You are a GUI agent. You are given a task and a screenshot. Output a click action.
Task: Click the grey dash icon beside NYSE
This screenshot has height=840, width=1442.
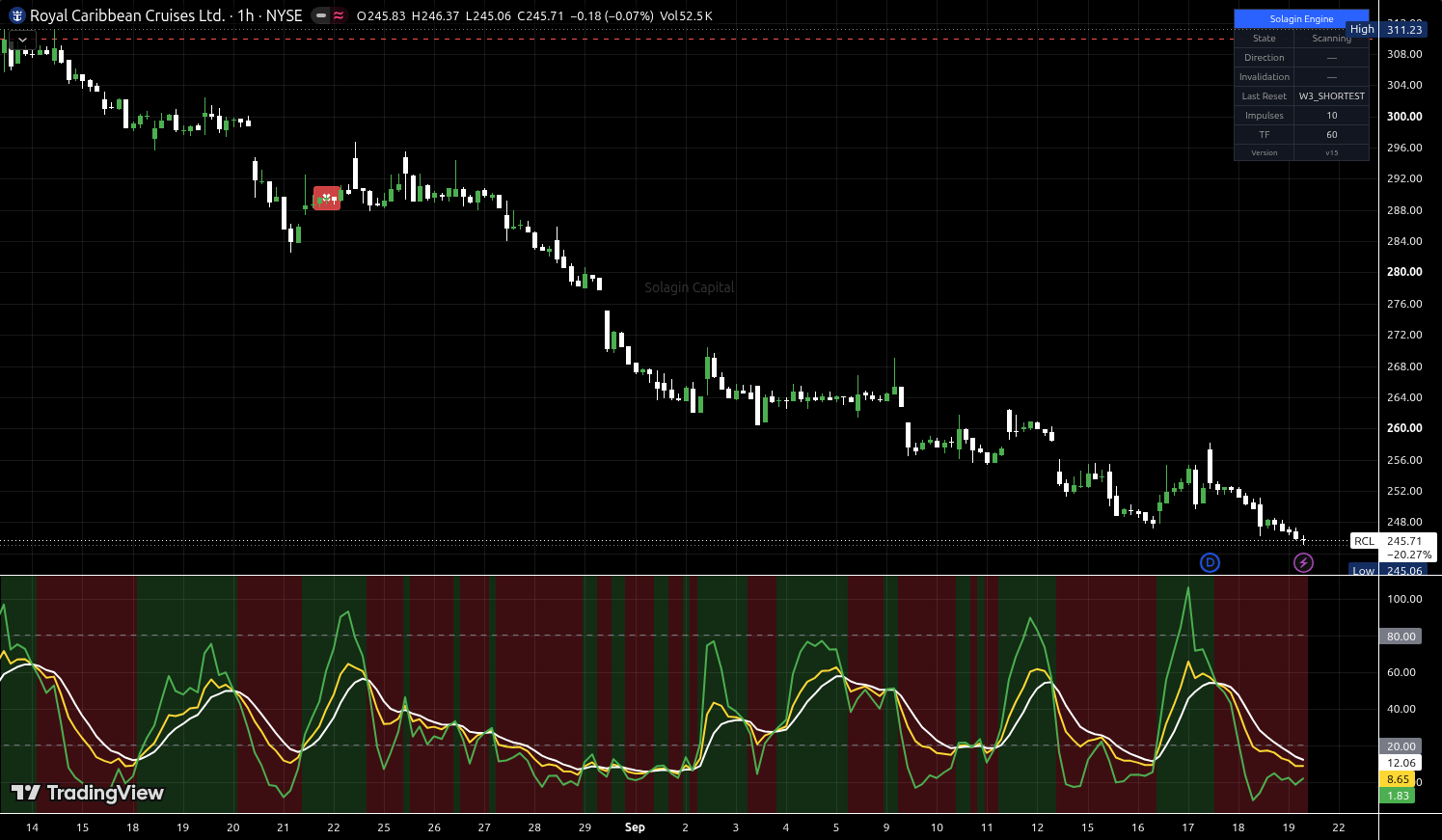click(x=320, y=15)
